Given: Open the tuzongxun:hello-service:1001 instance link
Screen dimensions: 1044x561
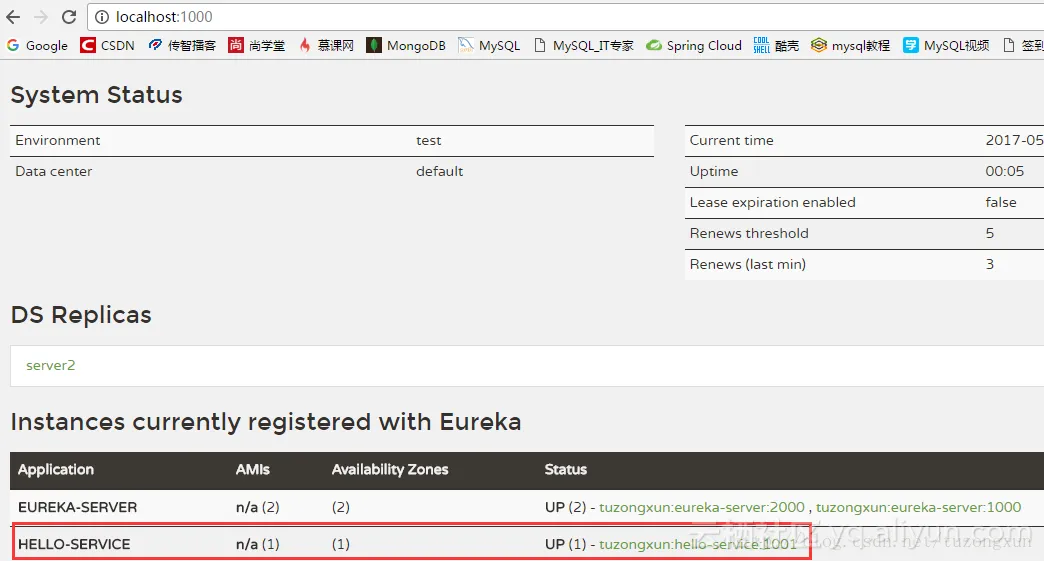Looking at the screenshot, I should [698, 544].
